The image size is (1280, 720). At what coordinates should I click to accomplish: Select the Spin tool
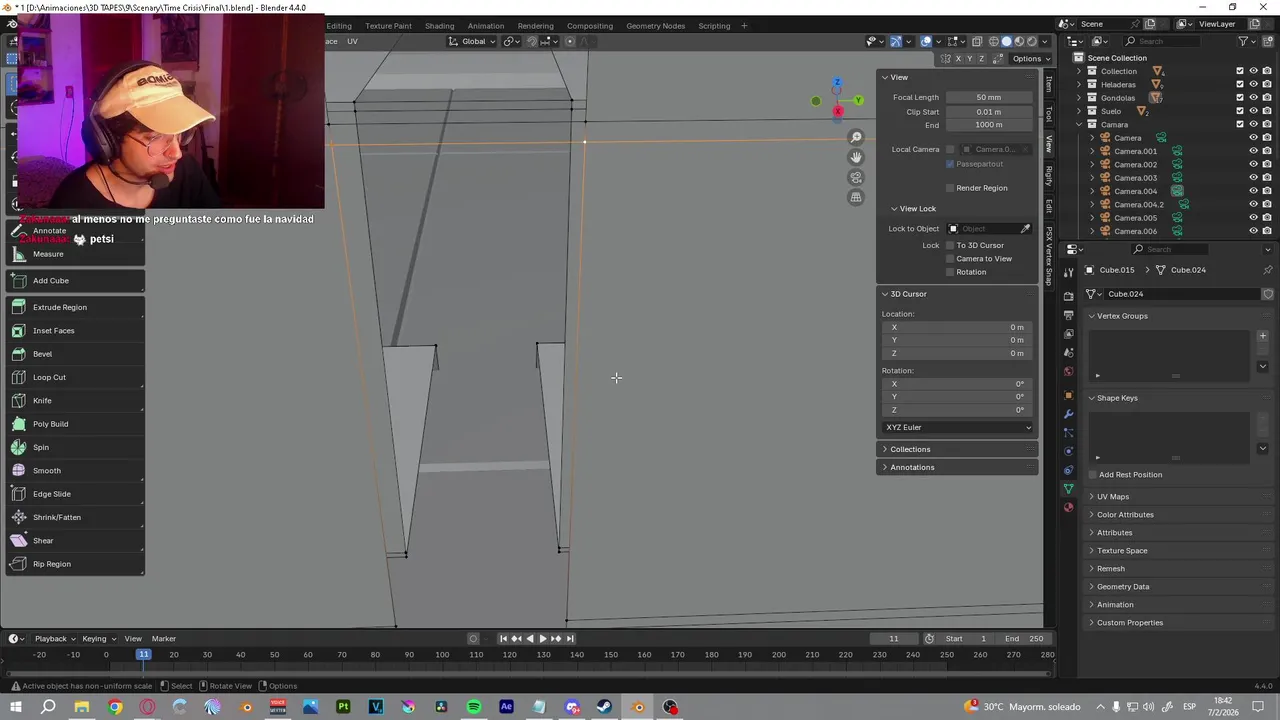75,447
